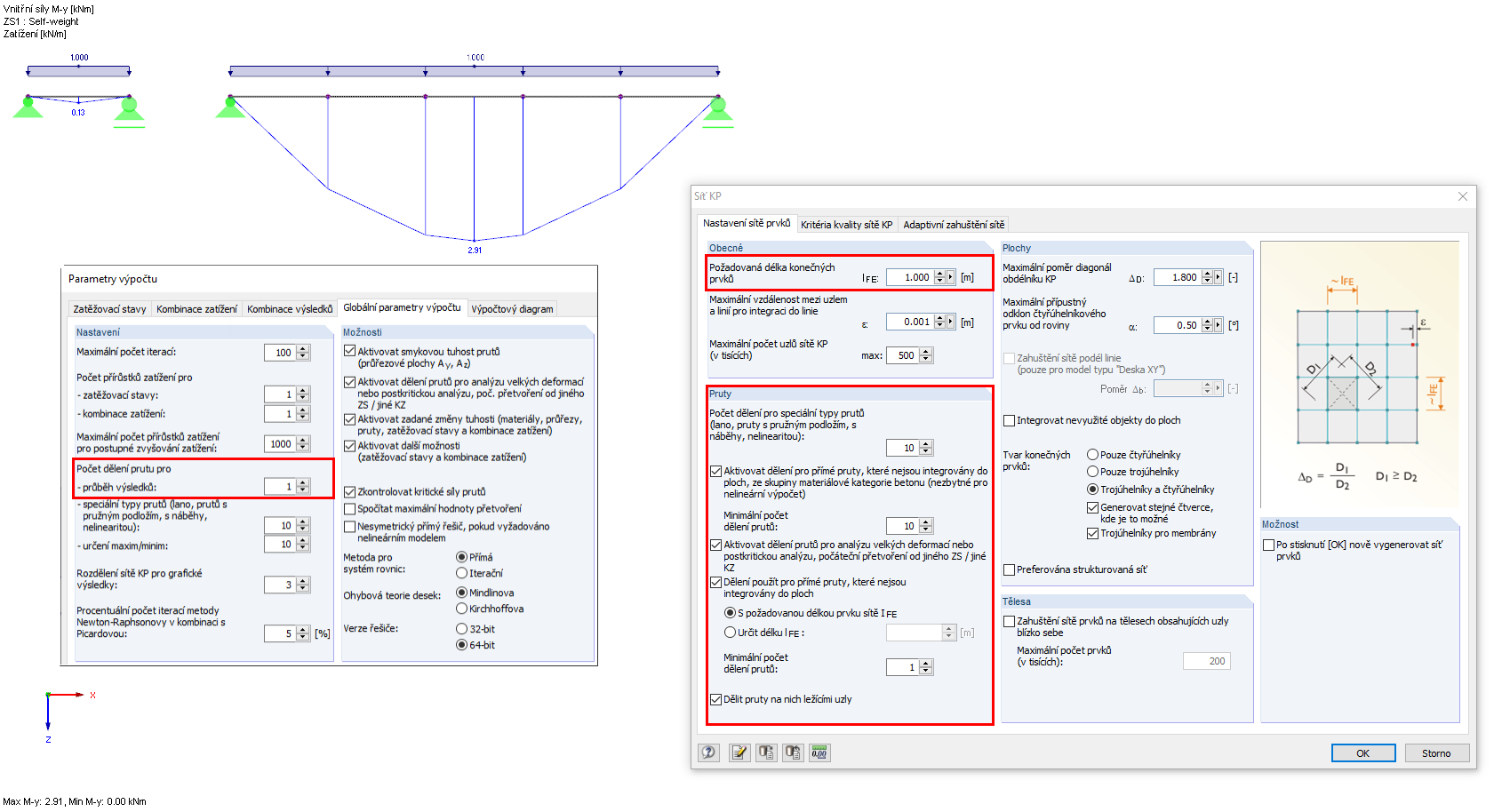
Task: Click the ΔD diagonal ratio field 1.800
Action: coord(1177,277)
